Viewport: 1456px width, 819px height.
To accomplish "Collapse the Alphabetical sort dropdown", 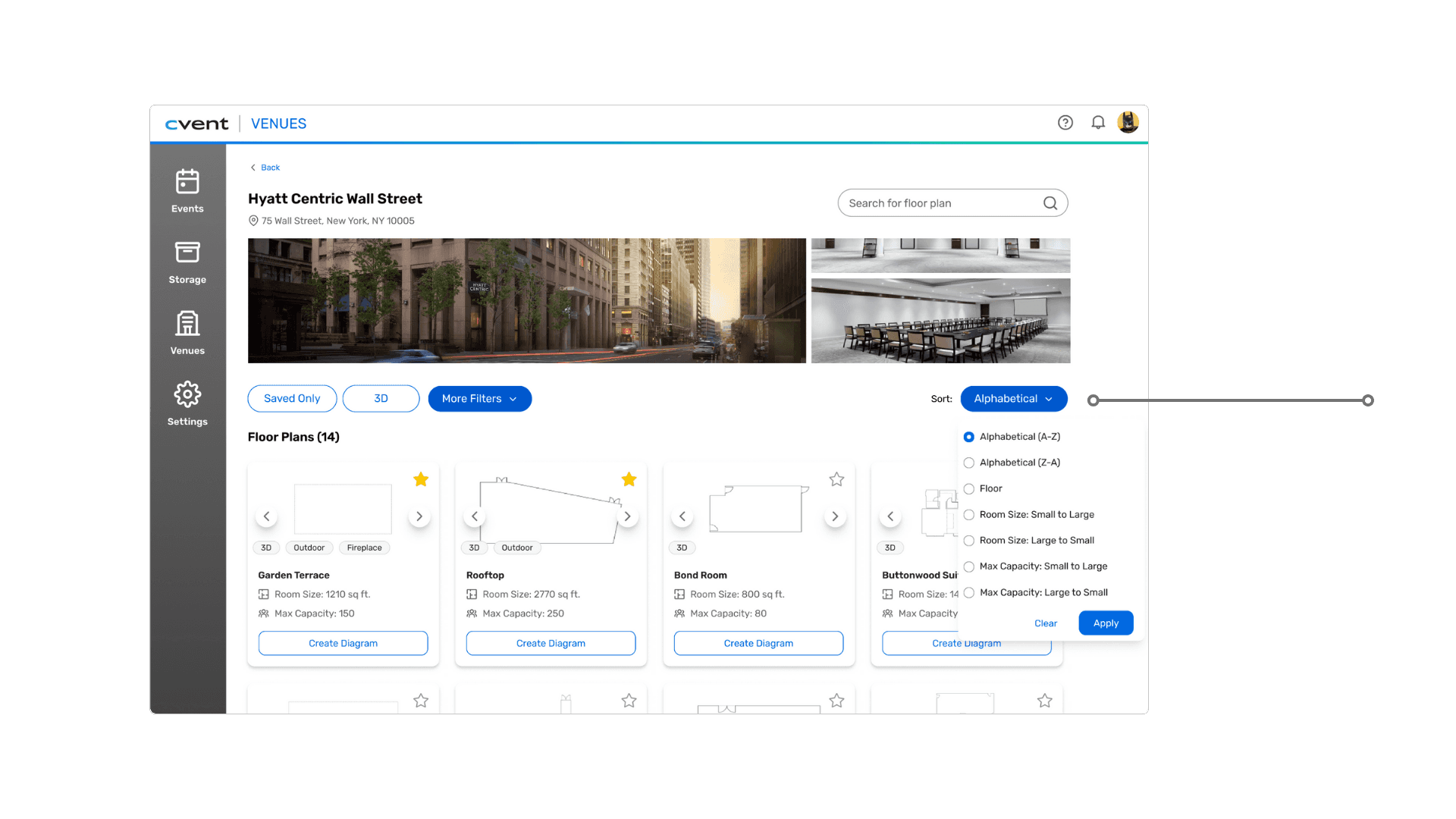I will point(1013,399).
